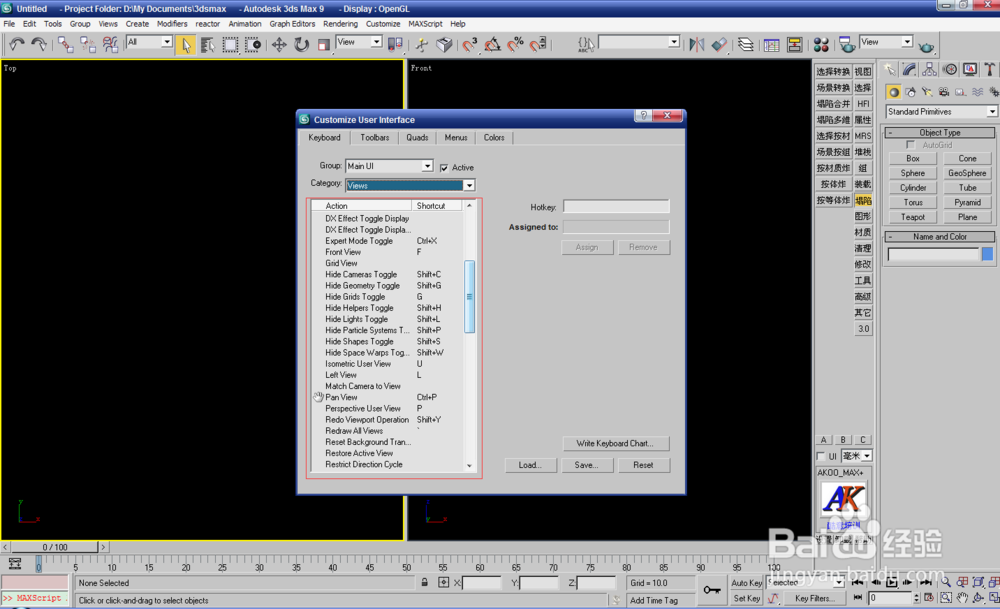Activate Select and Scale tool
1000x609 pixels.
click(x=323, y=44)
